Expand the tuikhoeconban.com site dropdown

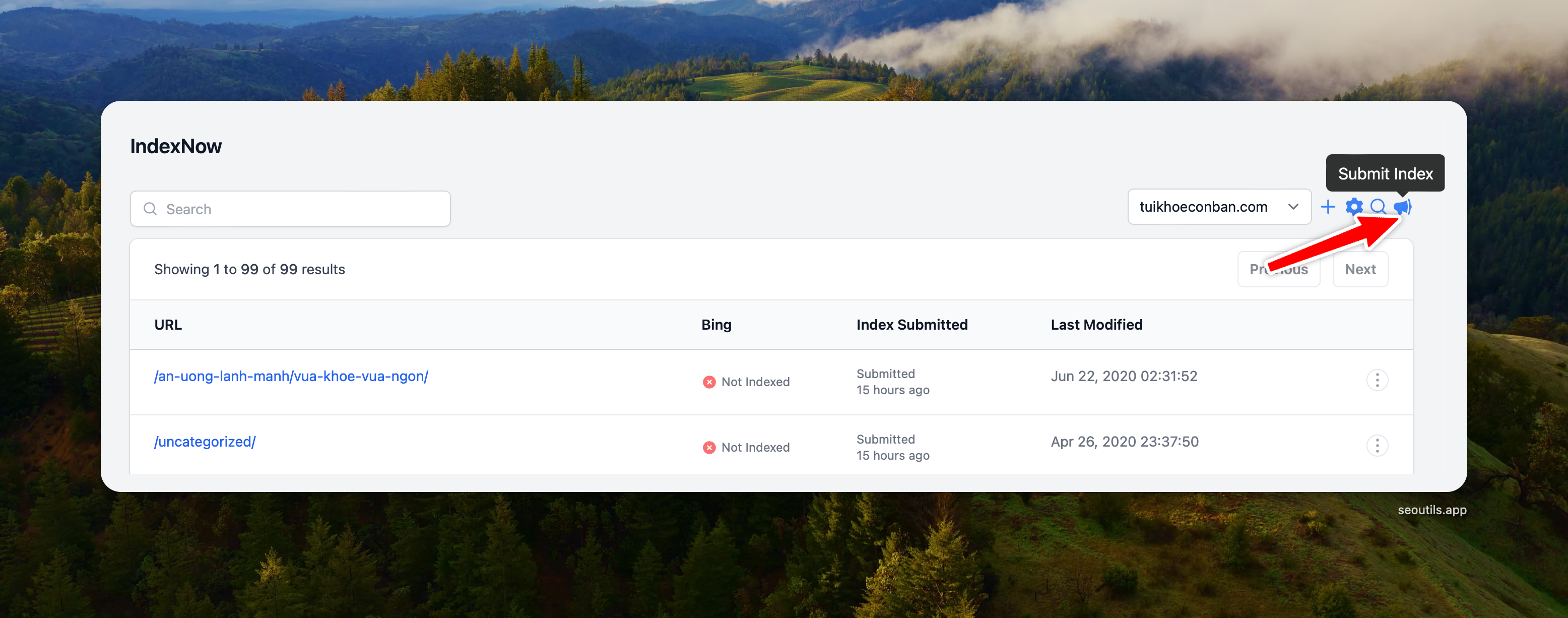coord(1203,207)
